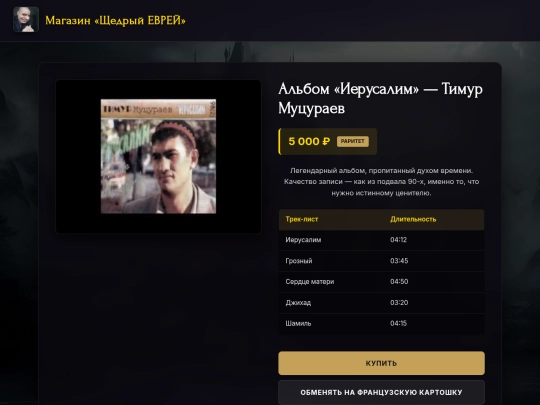The width and height of the screenshot is (540, 405).
Task: Click the 04:50 duration value
Action: click(399, 282)
